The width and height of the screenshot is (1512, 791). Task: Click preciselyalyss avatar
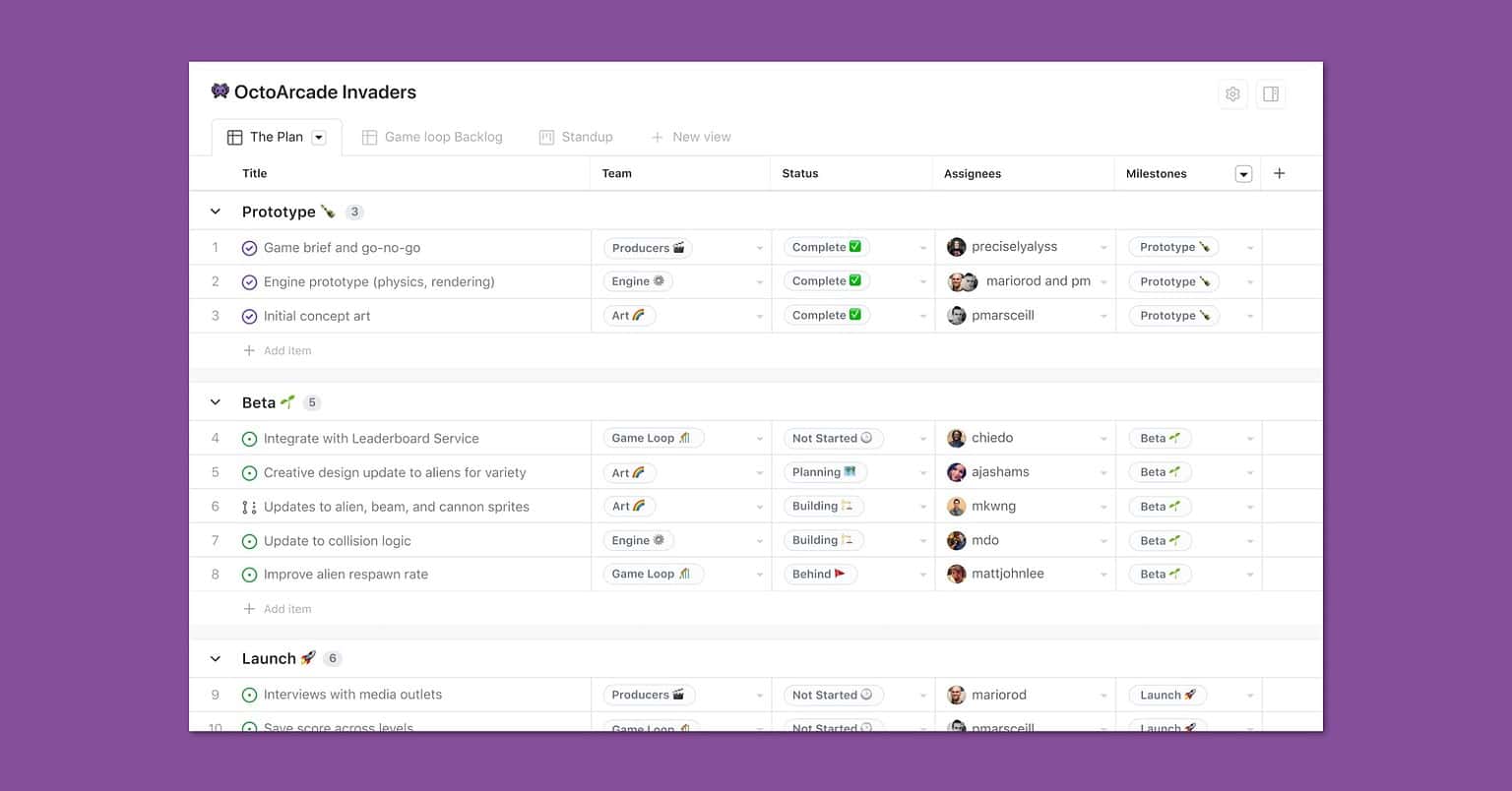[956, 247]
